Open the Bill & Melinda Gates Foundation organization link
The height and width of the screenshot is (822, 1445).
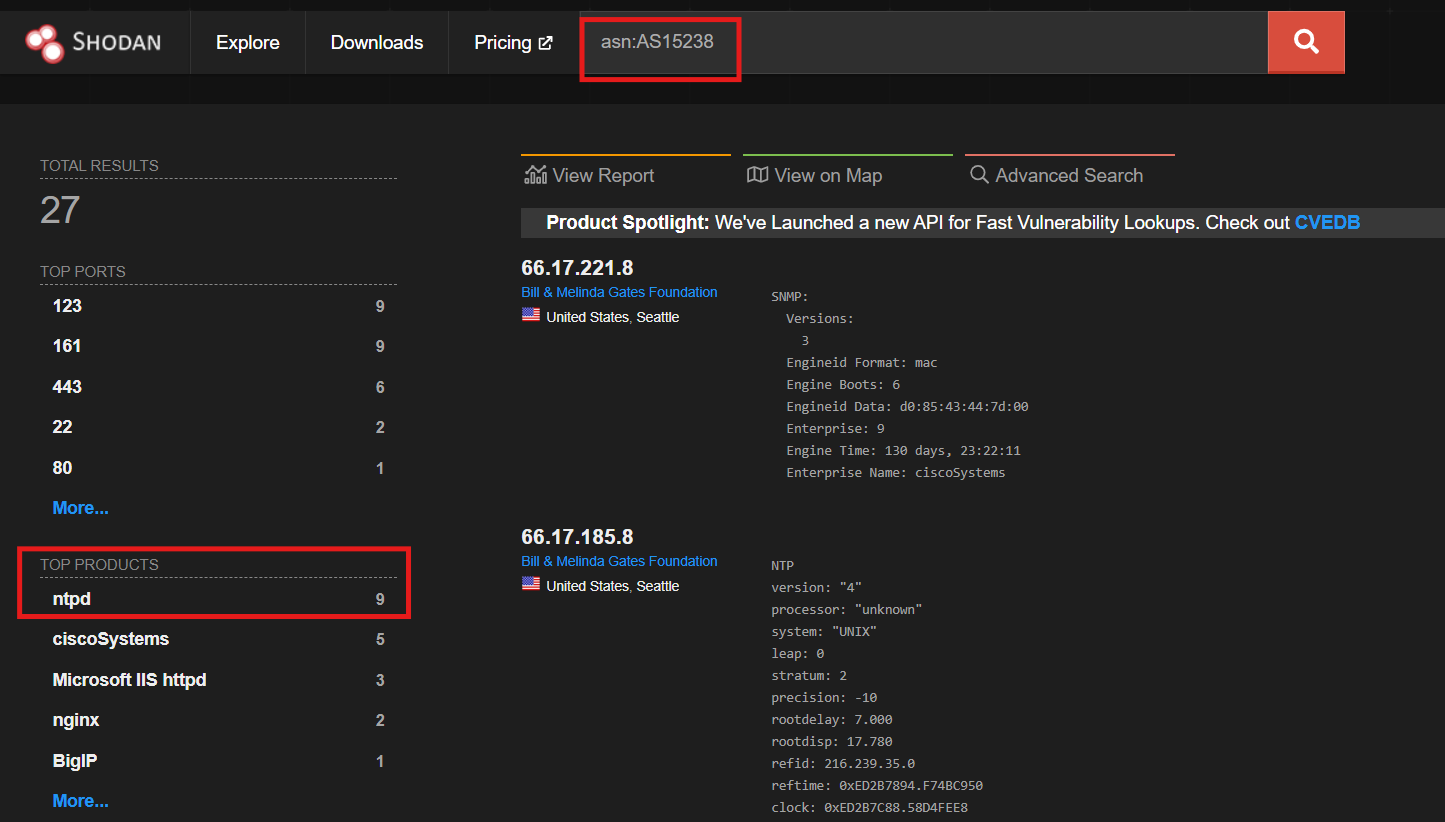pyautogui.click(x=618, y=291)
